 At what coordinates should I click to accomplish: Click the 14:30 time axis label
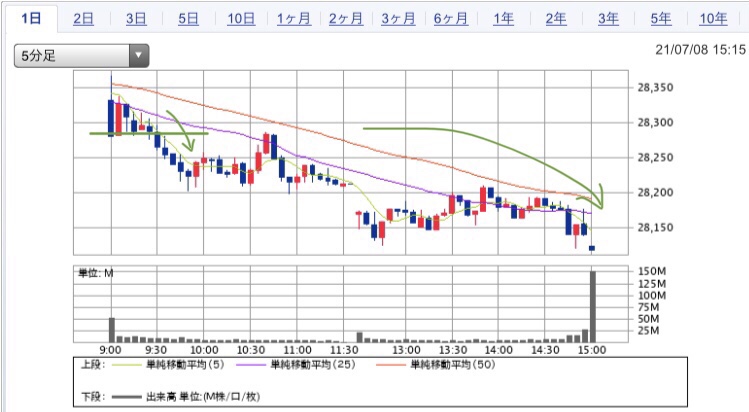tap(546, 350)
